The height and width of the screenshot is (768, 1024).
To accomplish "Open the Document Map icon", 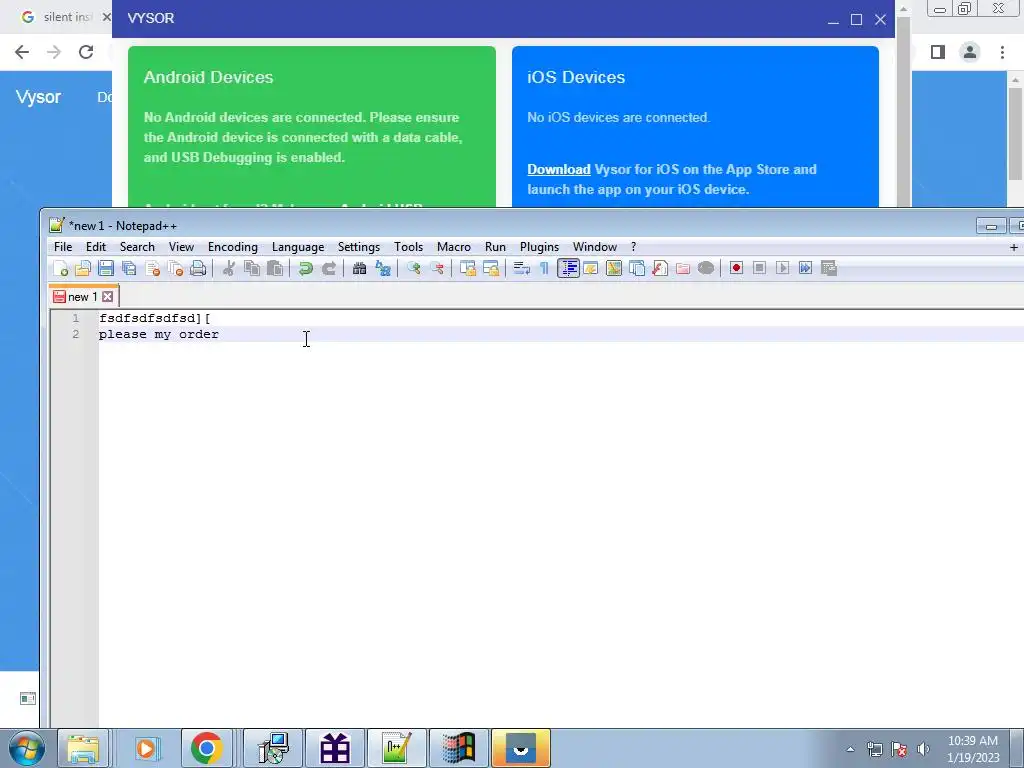I will 614,268.
